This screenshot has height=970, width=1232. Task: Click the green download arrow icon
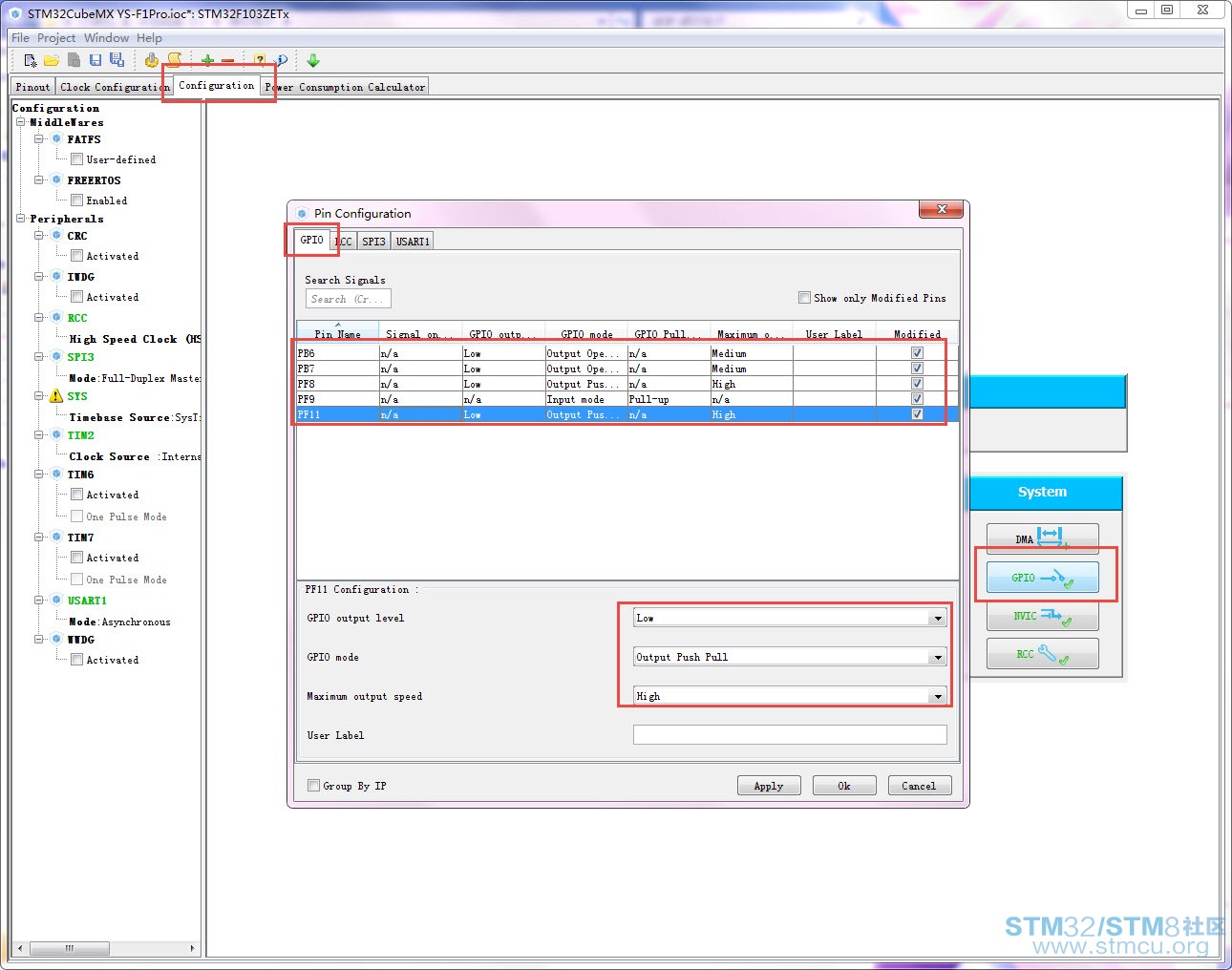(313, 60)
